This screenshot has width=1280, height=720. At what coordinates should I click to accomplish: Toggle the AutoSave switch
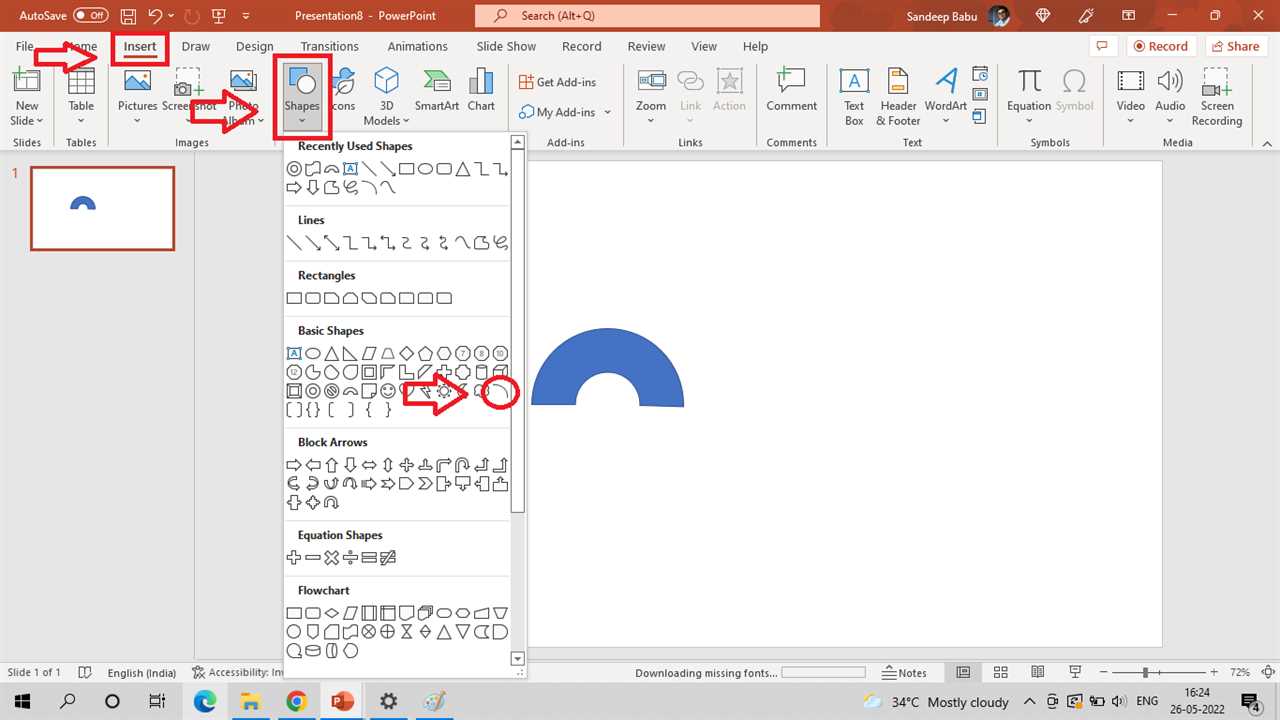tap(91, 16)
